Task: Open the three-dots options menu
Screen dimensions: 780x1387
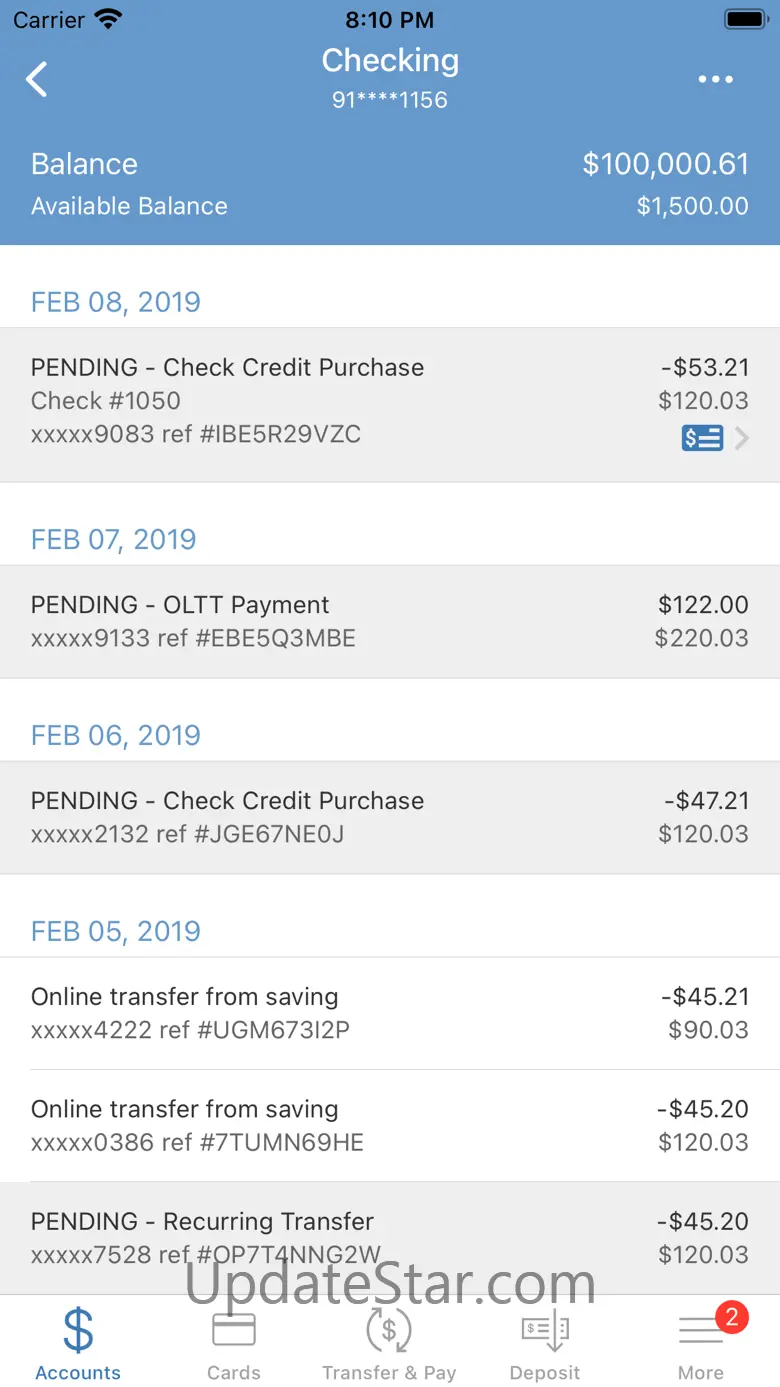Action: pyautogui.click(x=716, y=80)
